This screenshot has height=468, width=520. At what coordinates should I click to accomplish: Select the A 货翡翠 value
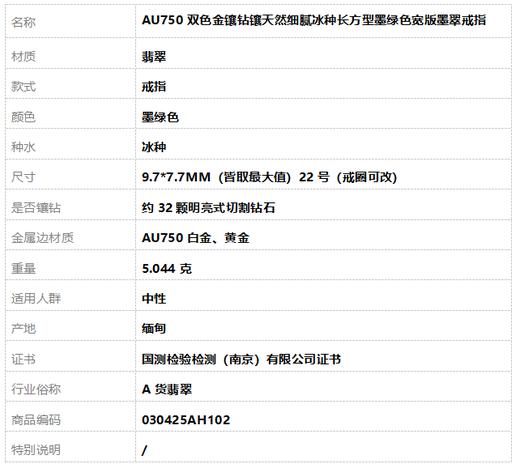pyautogui.click(x=167, y=389)
